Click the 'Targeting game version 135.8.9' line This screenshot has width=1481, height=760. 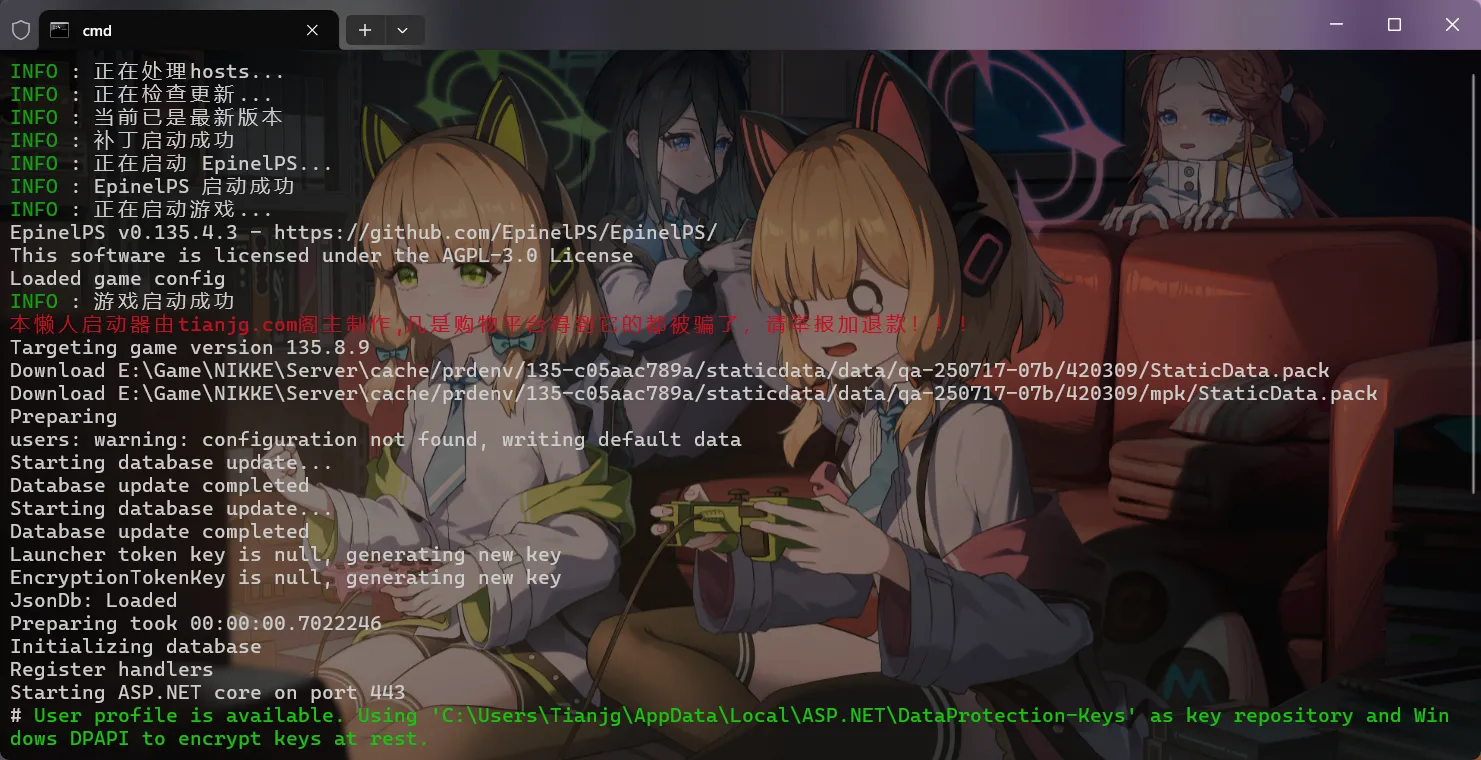click(190, 347)
